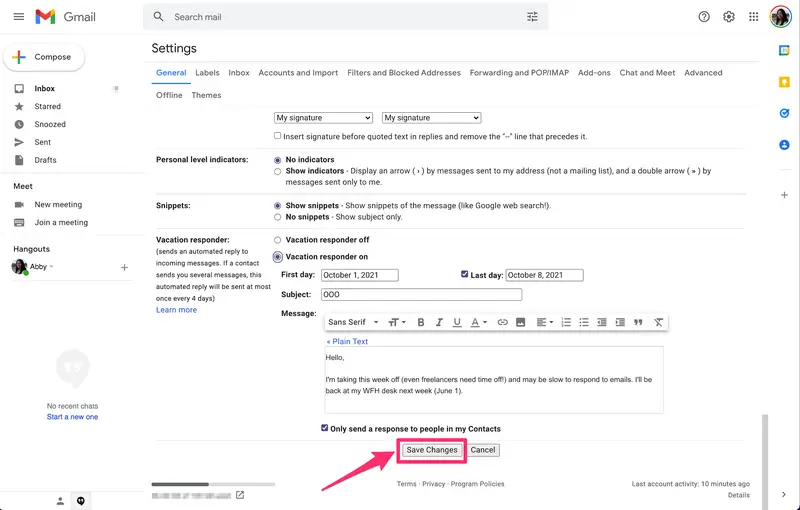Indent more in message toolbar
This screenshot has height=510, width=800.
pyautogui.click(x=620, y=322)
